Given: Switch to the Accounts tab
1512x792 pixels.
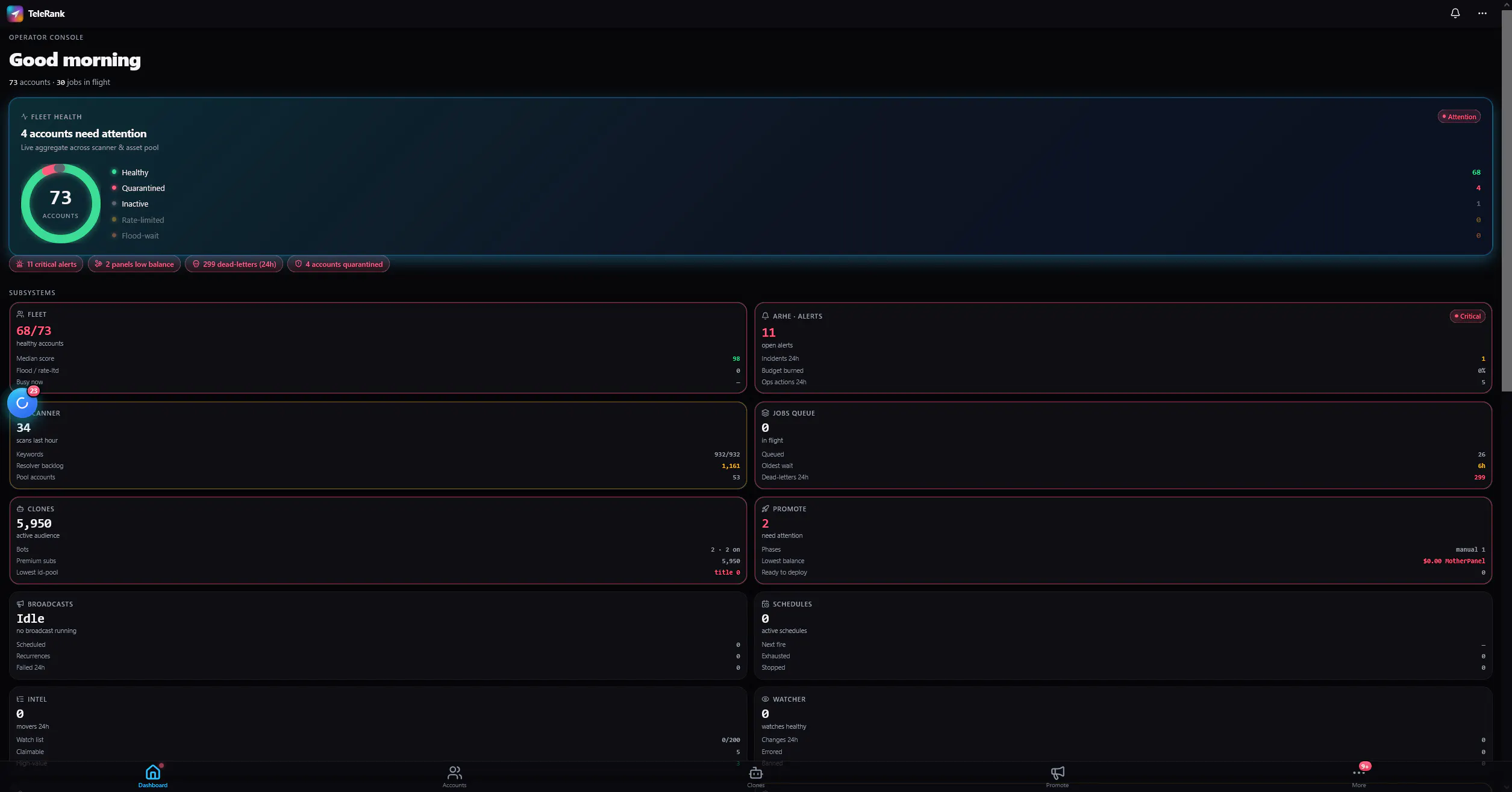Looking at the screenshot, I should (x=454, y=776).
